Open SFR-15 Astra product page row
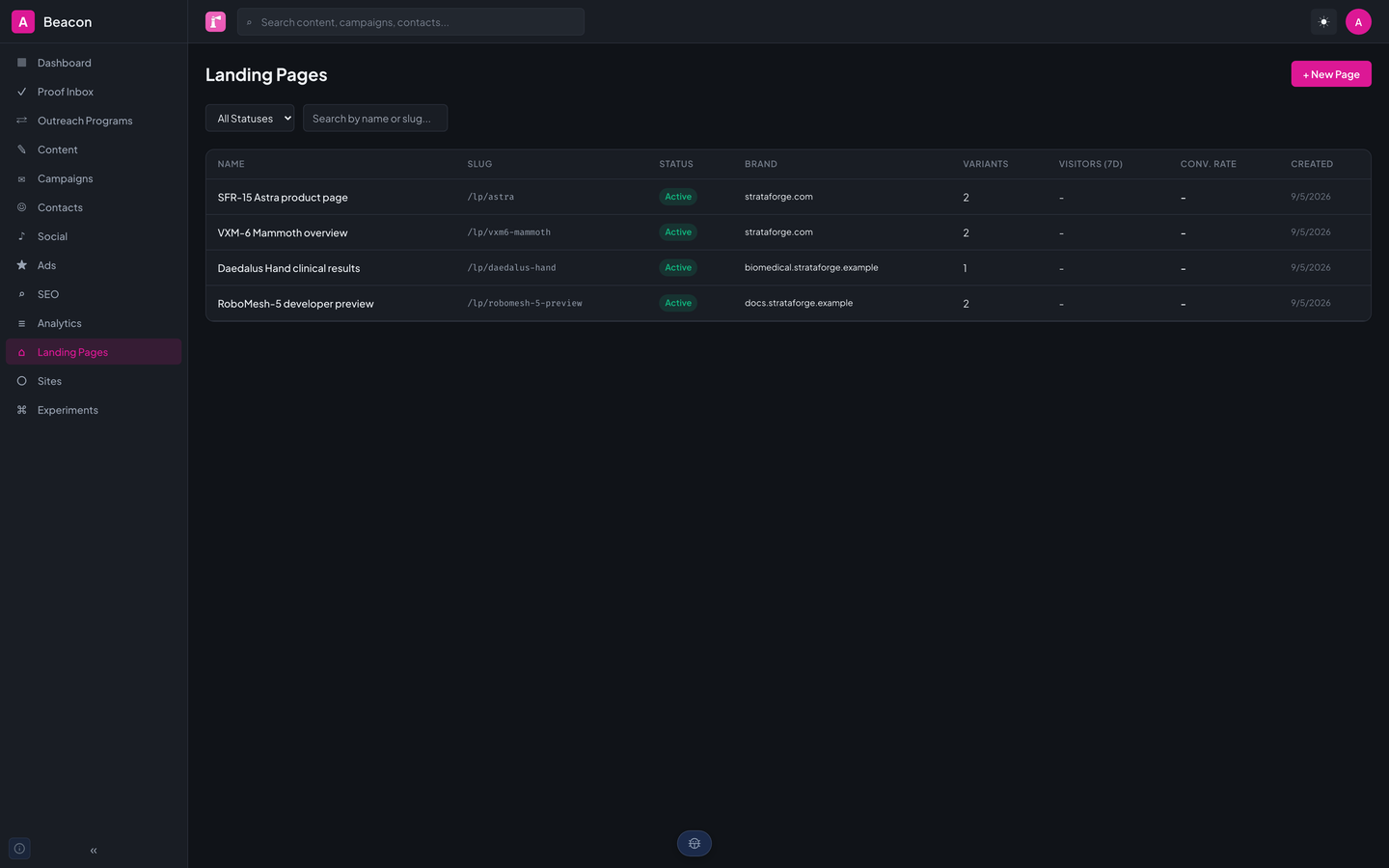The image size is (1389, 868). tap(788, 197)
